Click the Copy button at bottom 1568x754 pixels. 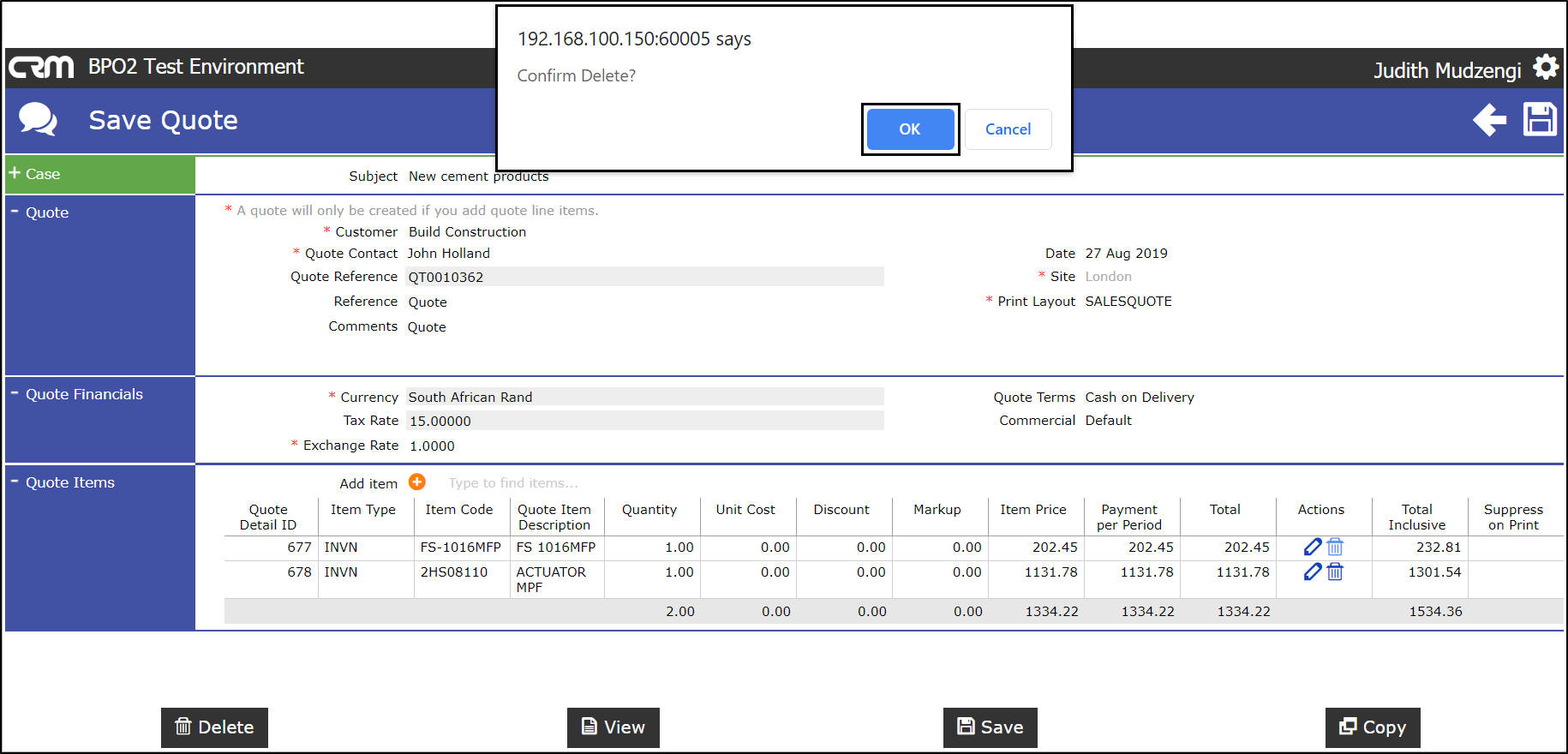point(1373,727)
